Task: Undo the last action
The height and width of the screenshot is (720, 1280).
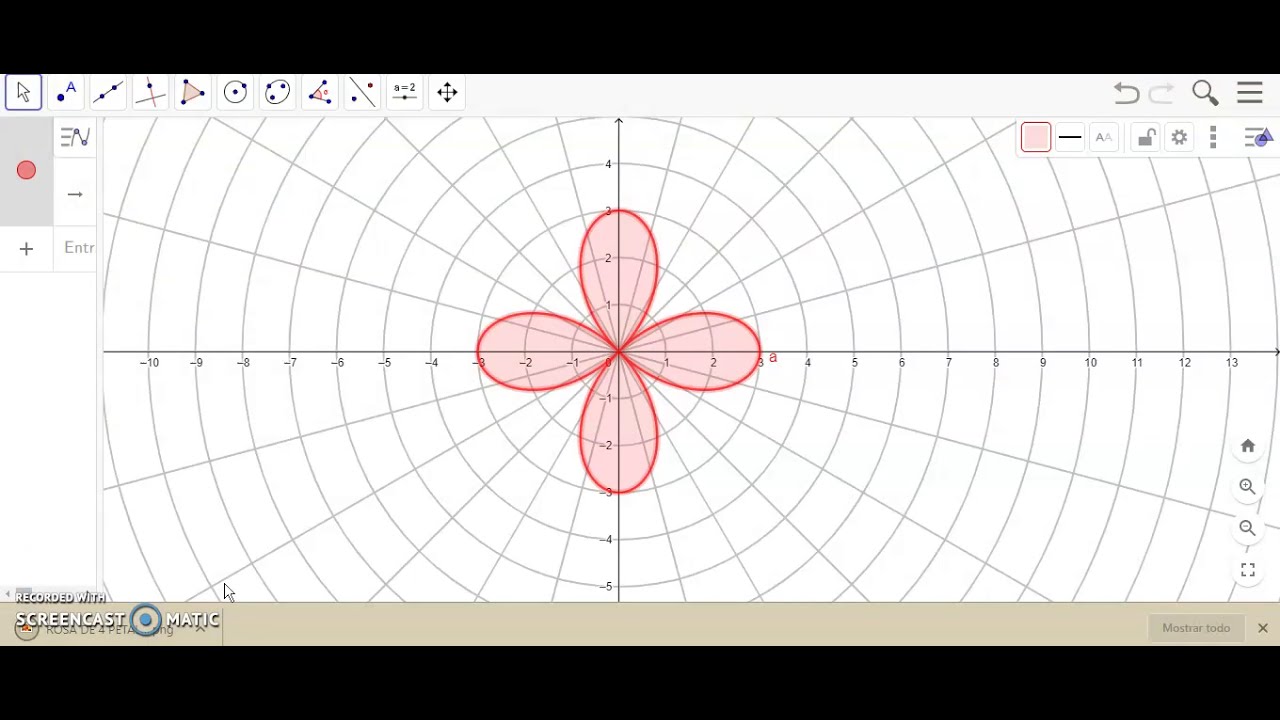Action: 1126,93
